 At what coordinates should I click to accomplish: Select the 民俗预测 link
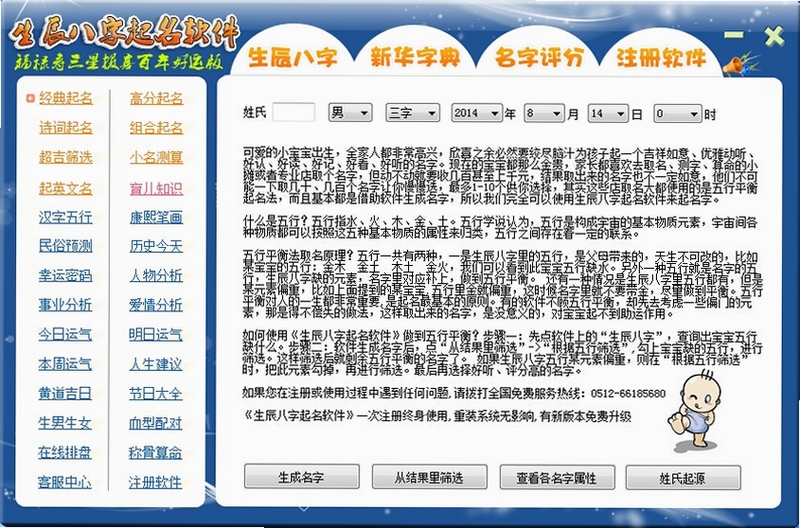[65, 246]
